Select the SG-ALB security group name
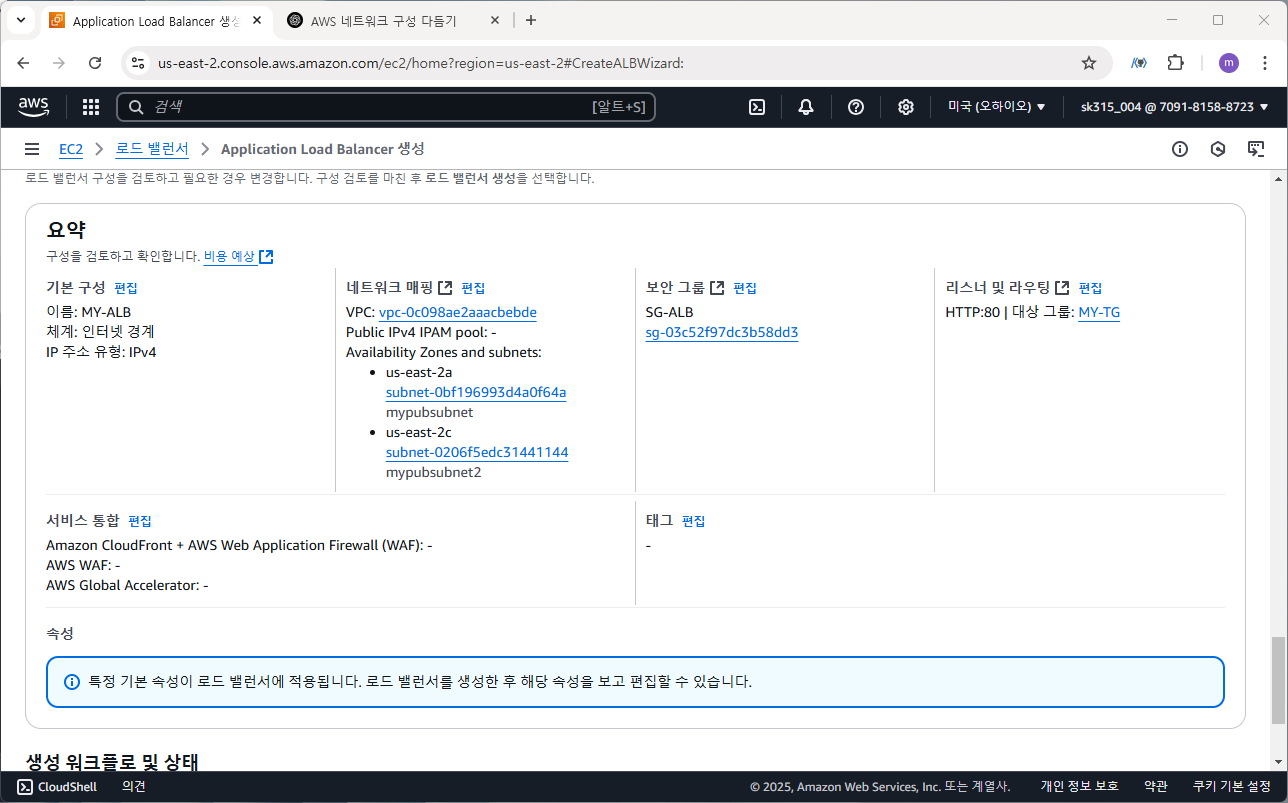 pos(670,312)
